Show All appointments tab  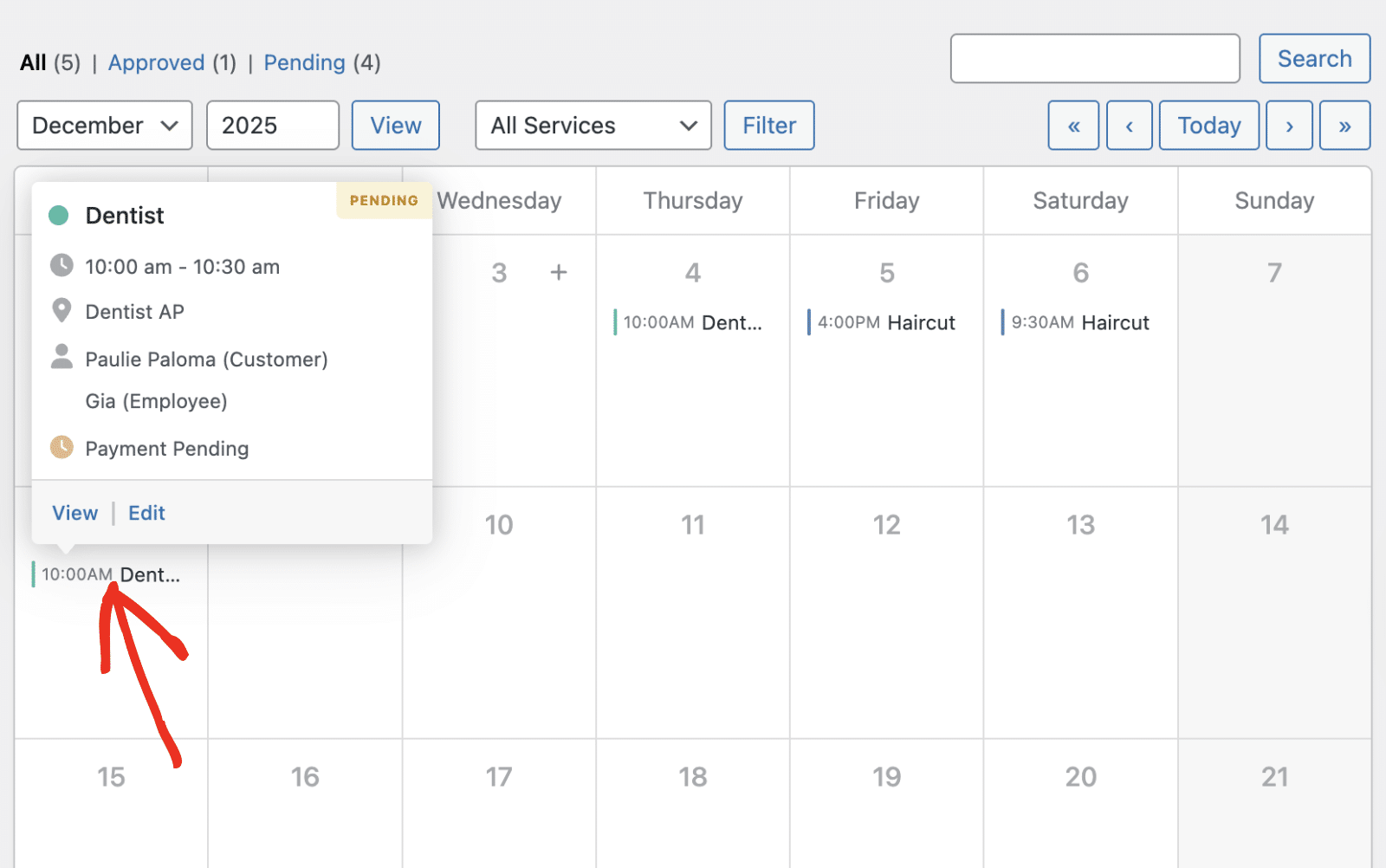coord(33,62)
